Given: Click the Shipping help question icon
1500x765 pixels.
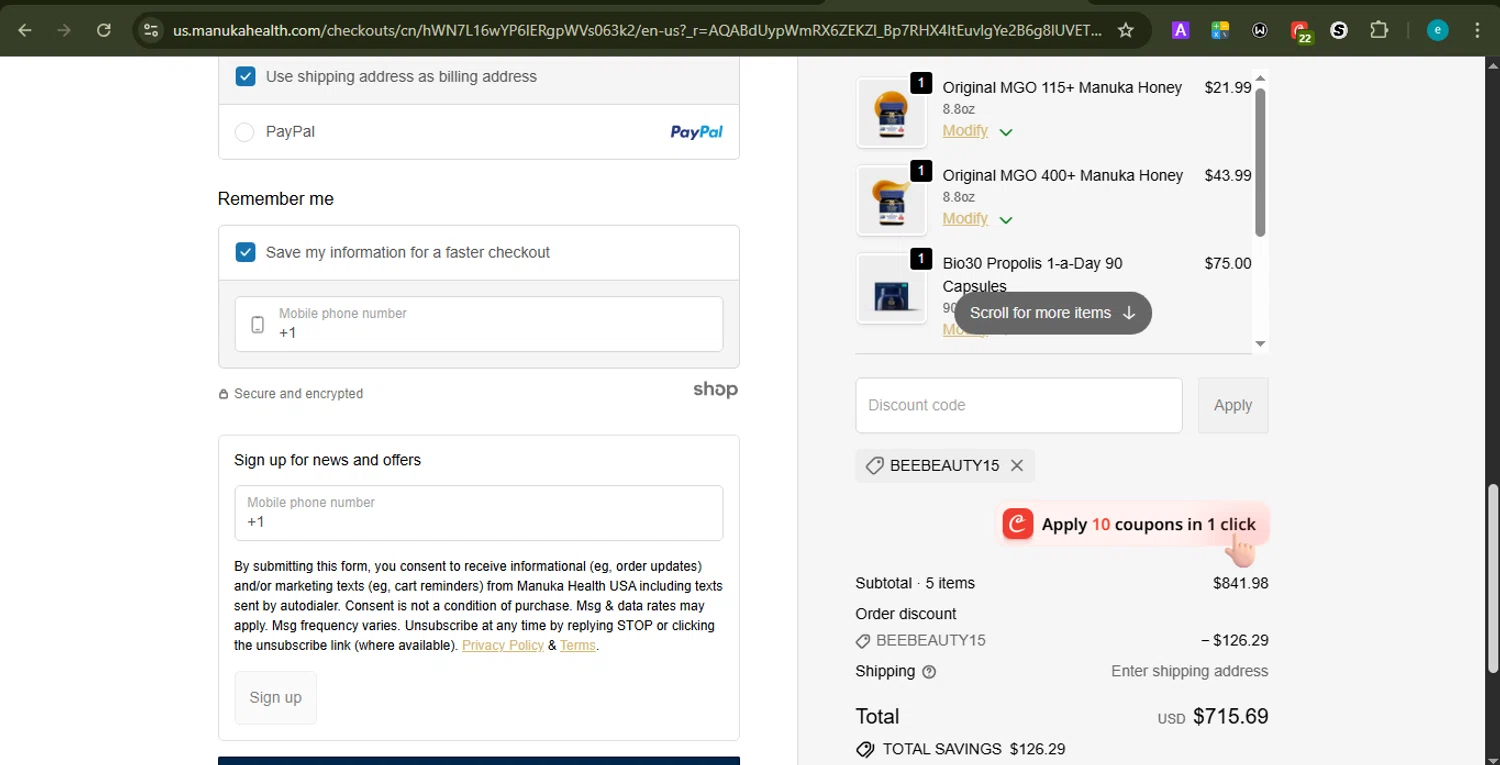Looking at the screenshot, I should point(929,672).
